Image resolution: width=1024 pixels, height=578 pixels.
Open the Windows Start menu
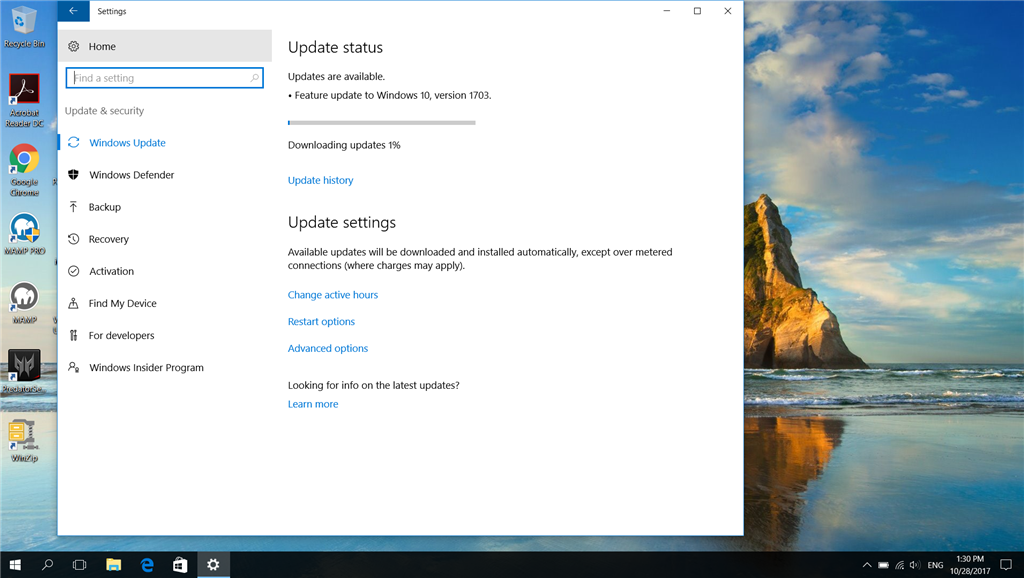15,565
